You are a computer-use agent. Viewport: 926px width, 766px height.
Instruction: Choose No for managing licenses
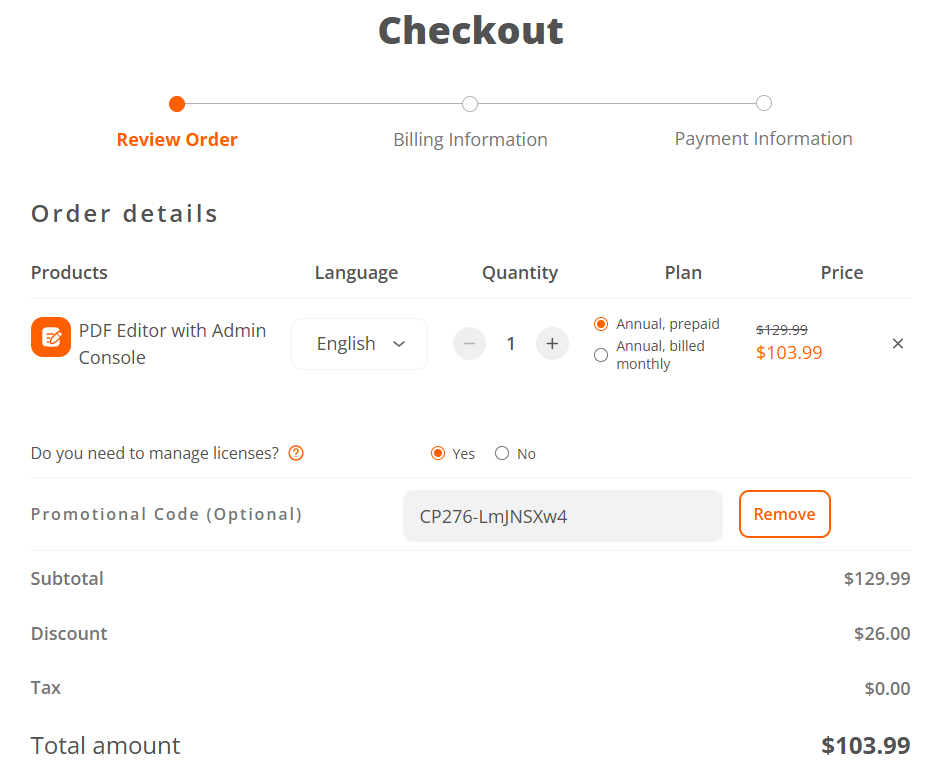pos(502,453)
